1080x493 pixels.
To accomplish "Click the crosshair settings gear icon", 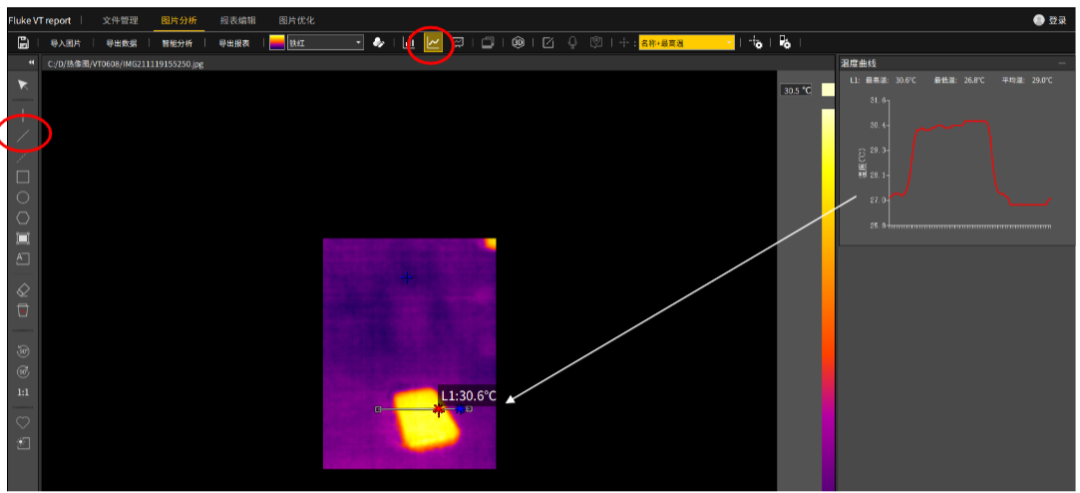I will click(756, 43).
